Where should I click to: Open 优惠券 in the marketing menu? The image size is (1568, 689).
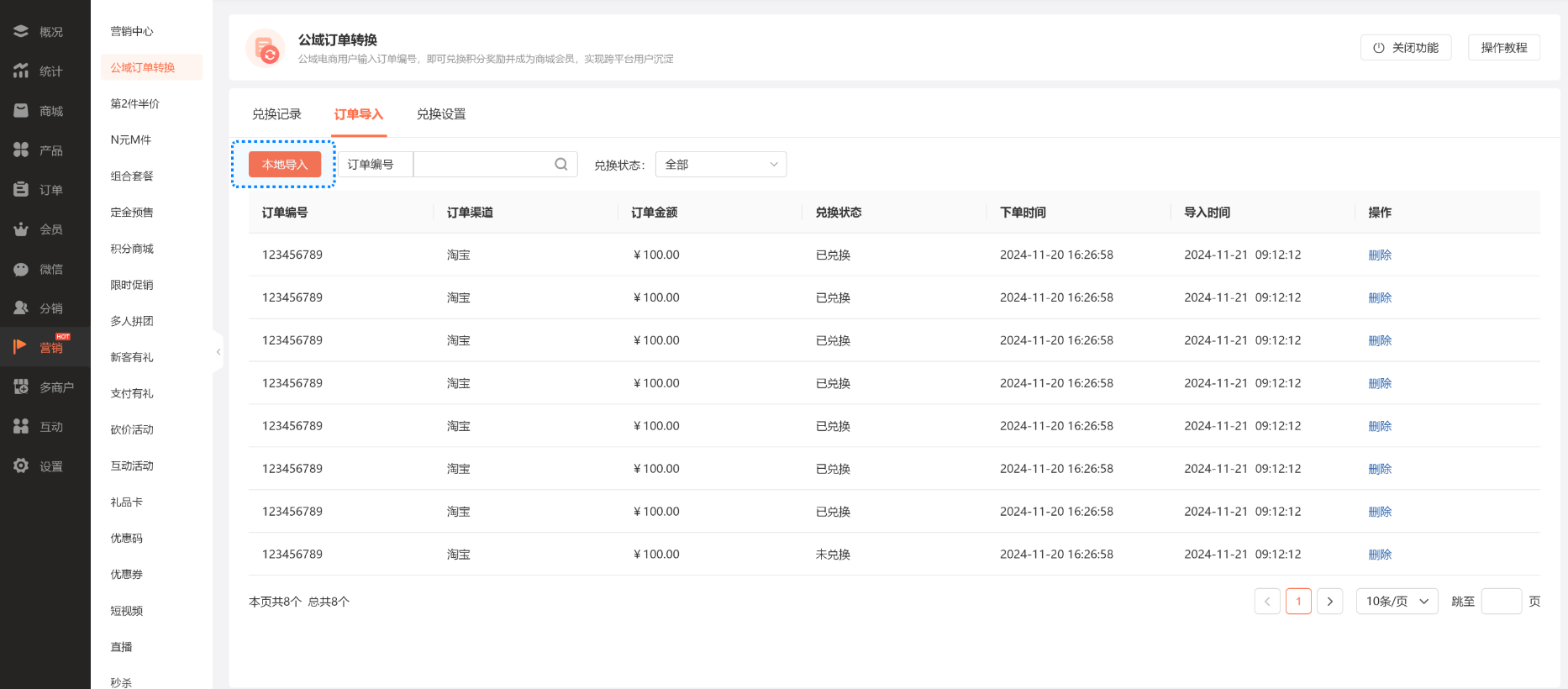pos(127,574)
